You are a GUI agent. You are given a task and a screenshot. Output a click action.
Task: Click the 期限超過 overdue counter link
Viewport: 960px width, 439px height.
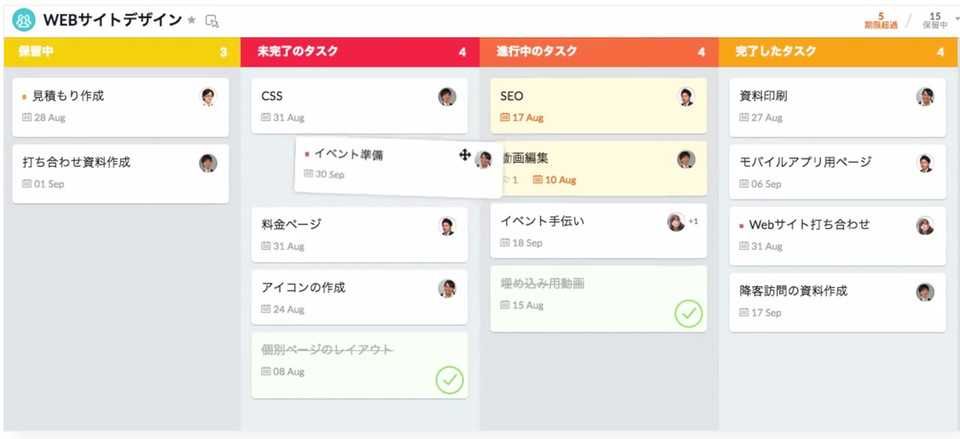(880, 19)
